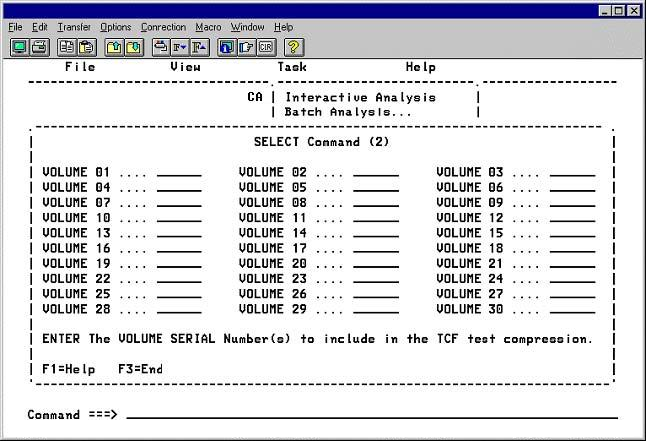The image size is (646, 441).
Task: Click the VOLUME 17 entry field
Action: tap(376, 249)
